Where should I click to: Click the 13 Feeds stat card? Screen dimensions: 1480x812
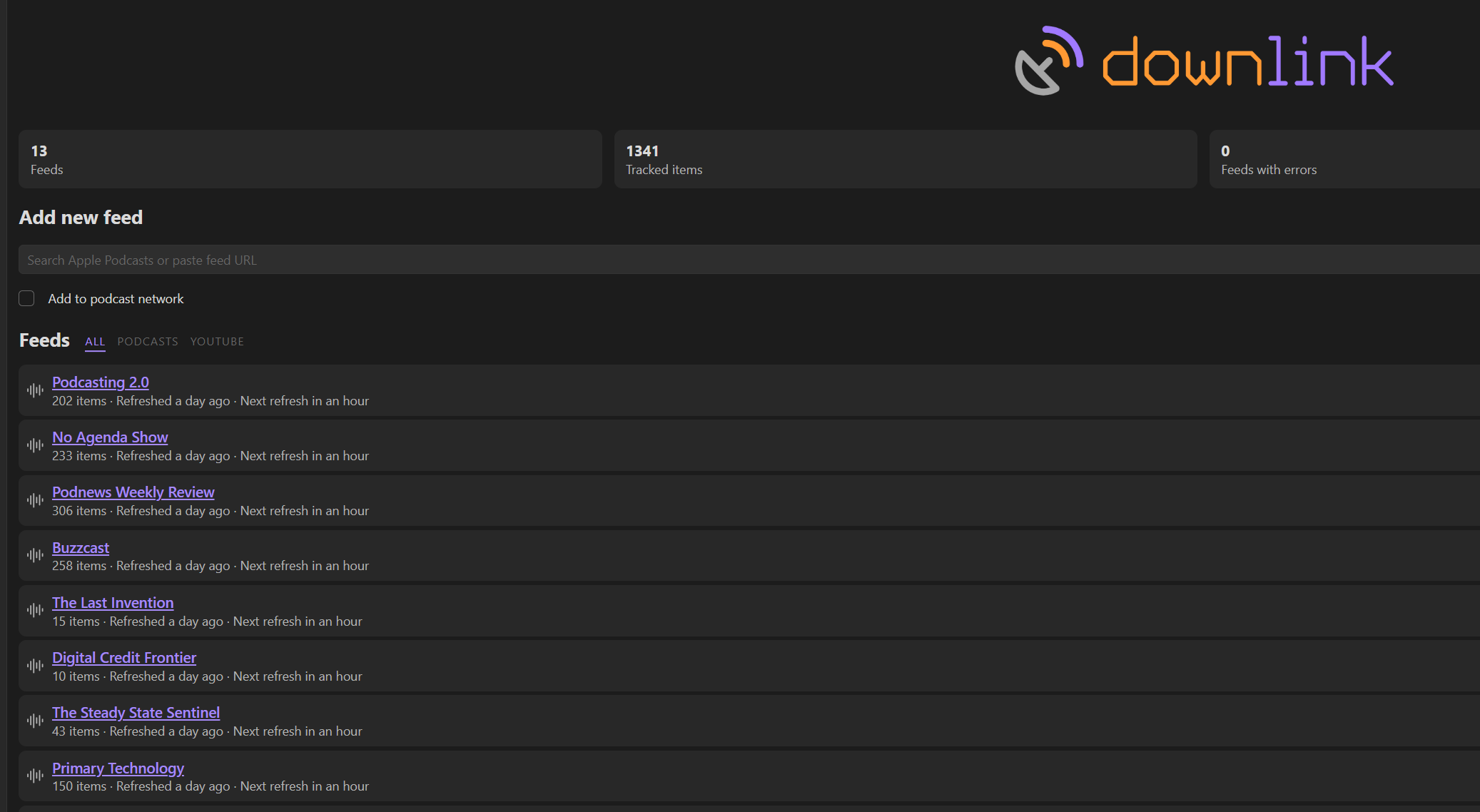[x=310, y=159]
